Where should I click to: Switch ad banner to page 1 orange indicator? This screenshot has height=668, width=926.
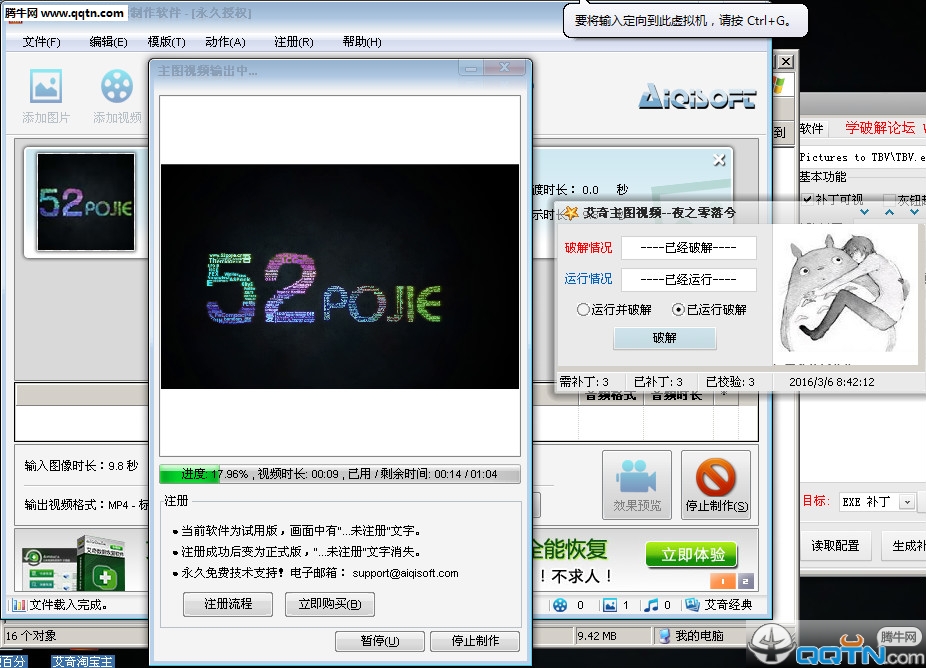(x=723, y=581)
